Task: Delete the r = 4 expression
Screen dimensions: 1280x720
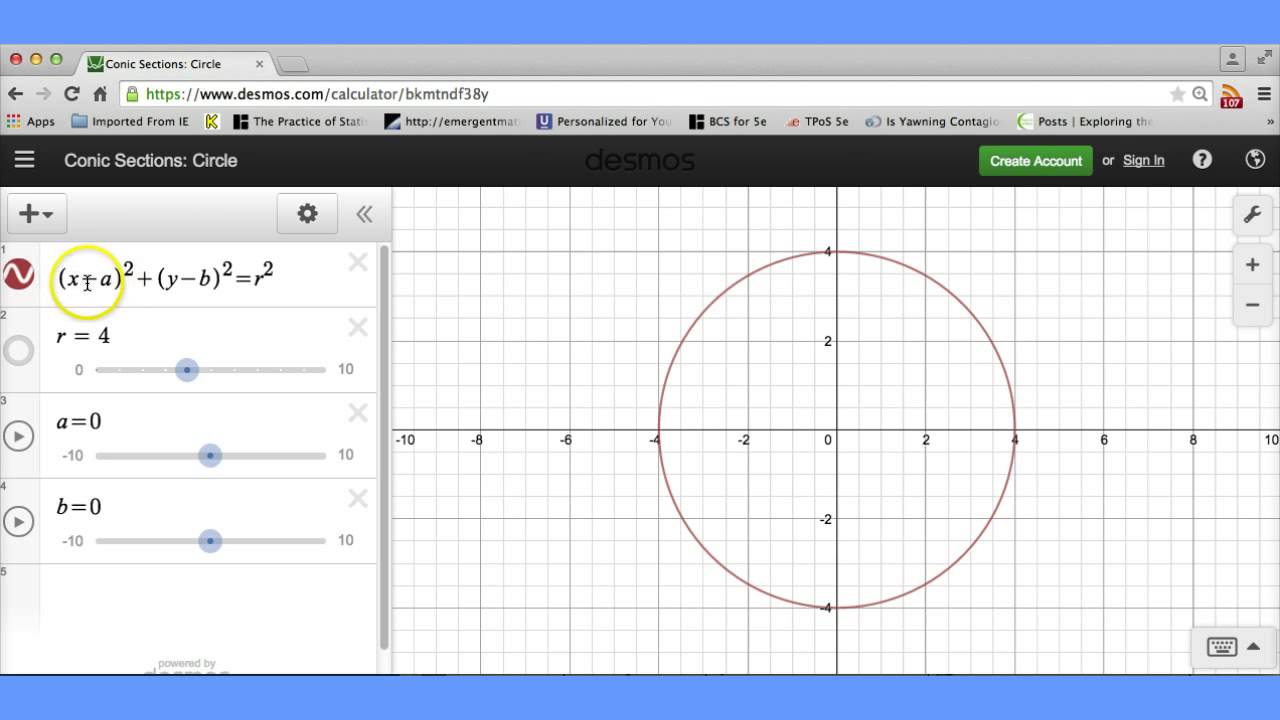Action: pos(358,327)
